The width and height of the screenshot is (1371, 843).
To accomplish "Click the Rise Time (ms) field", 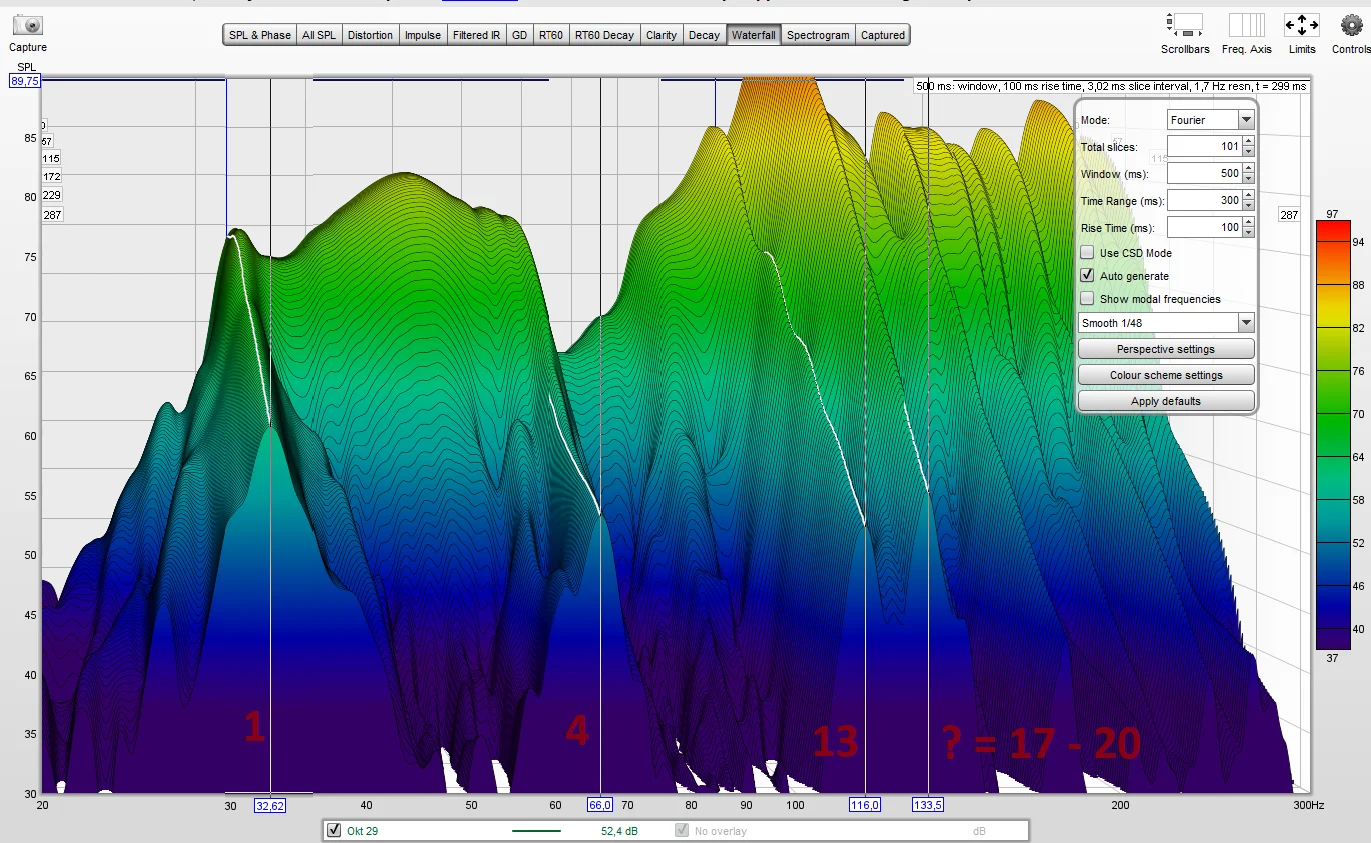I will click(1204, 228).
